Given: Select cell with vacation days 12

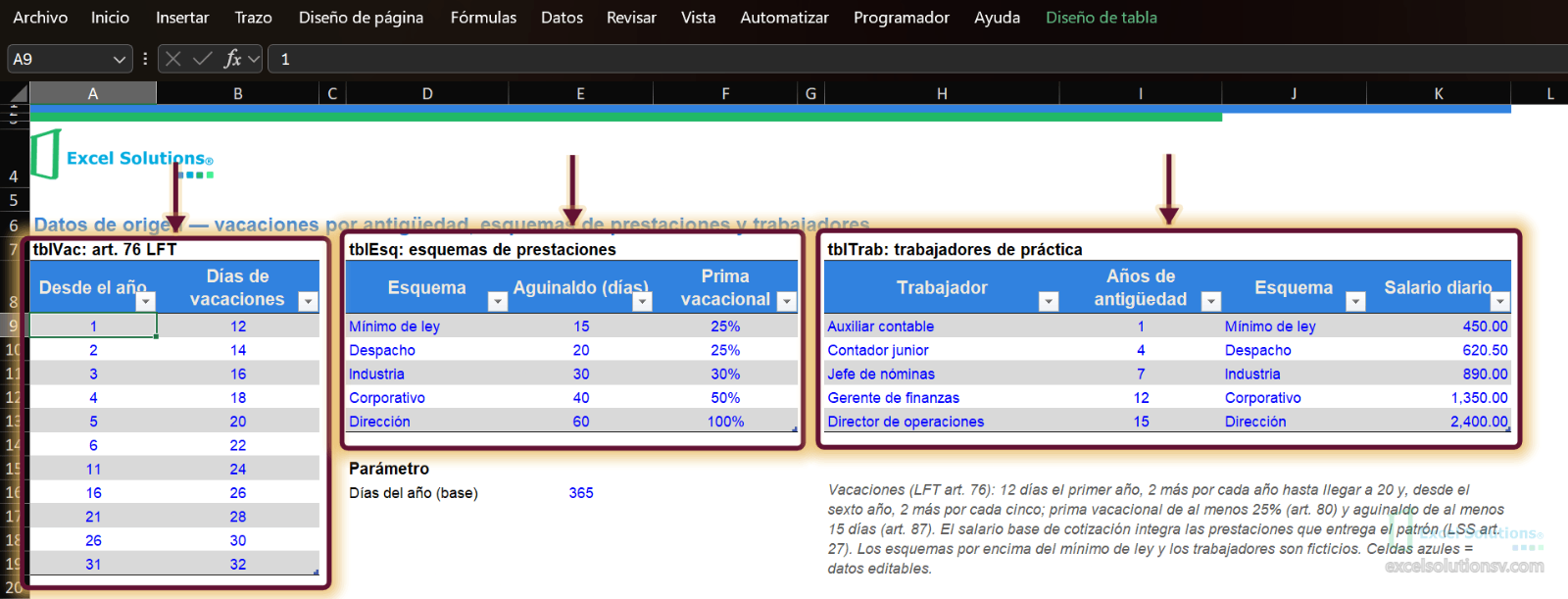Looking at the screenshot, I should click(x=238, y=326).
